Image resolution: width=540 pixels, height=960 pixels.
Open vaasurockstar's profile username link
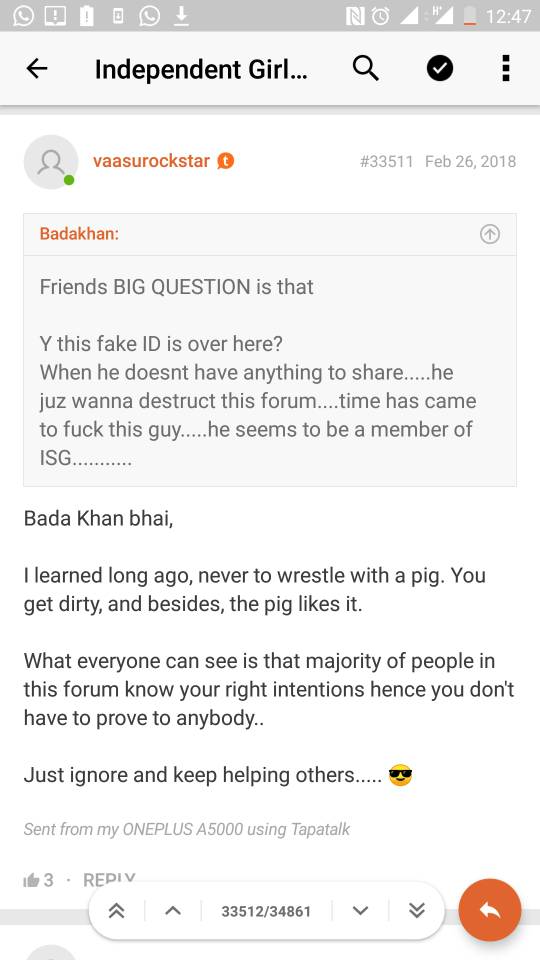click(x=151, y=161)
